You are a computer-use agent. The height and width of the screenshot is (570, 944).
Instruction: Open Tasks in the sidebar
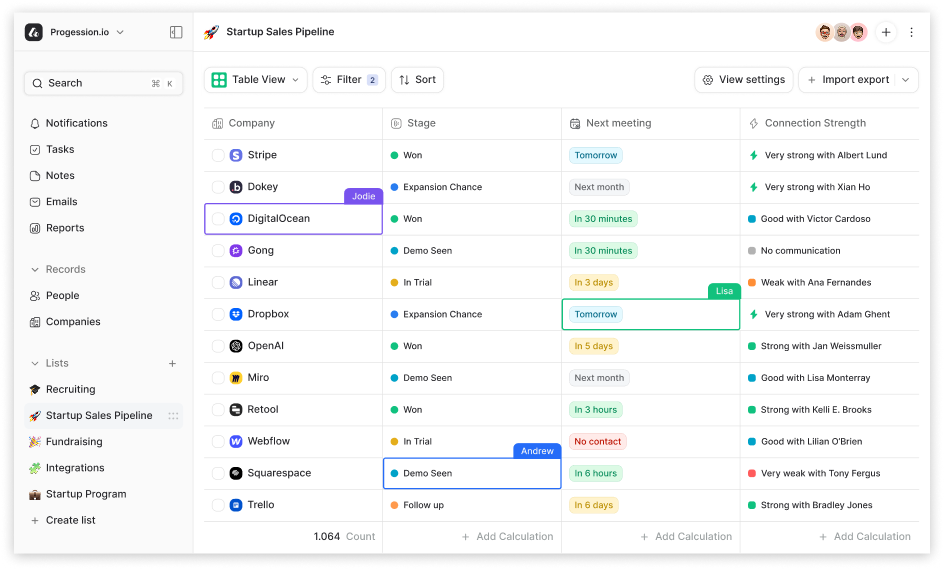click(52, 149)
